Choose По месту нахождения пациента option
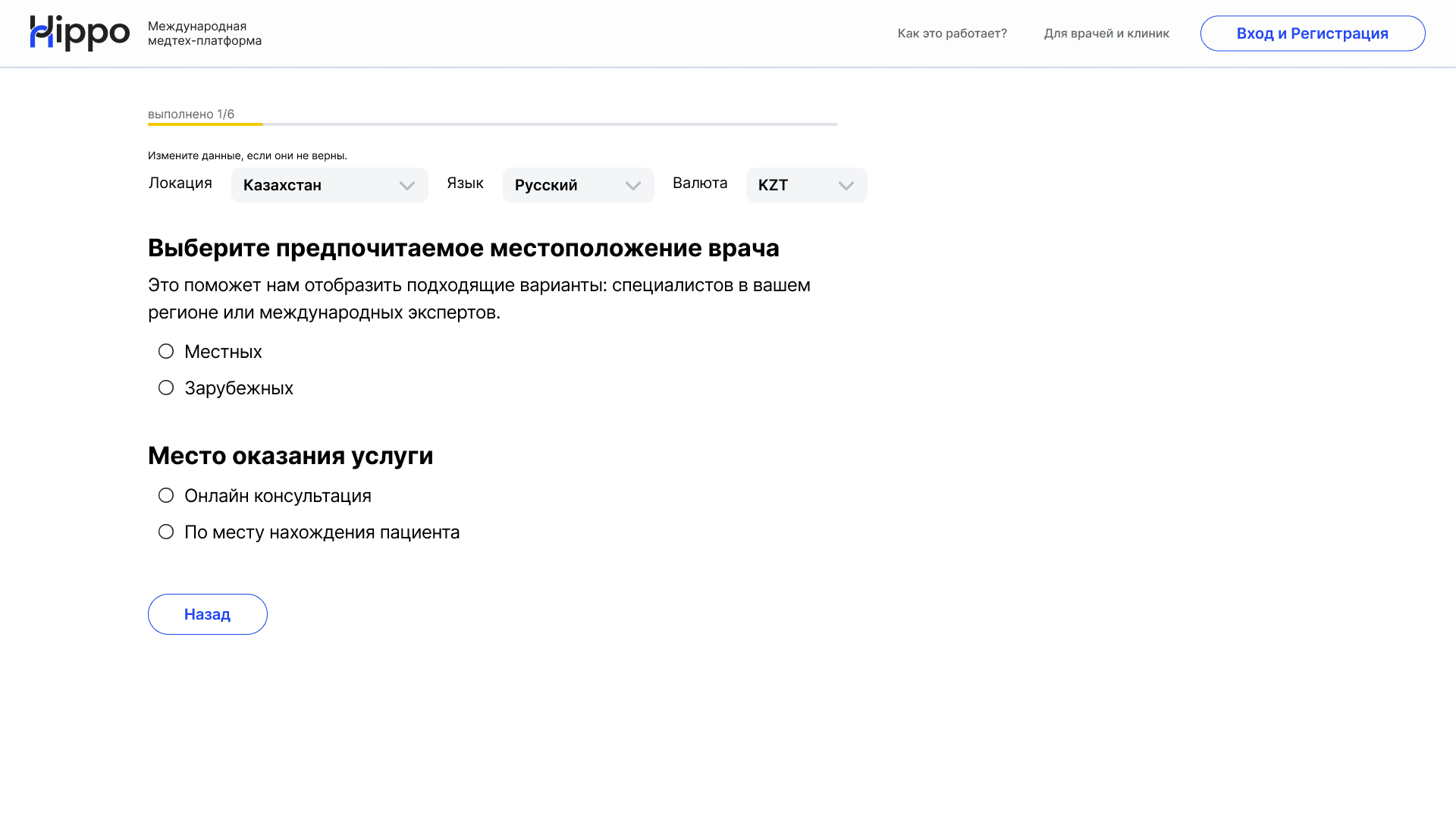This screenshot has width=1456, height=819. (x=166, y=532)
